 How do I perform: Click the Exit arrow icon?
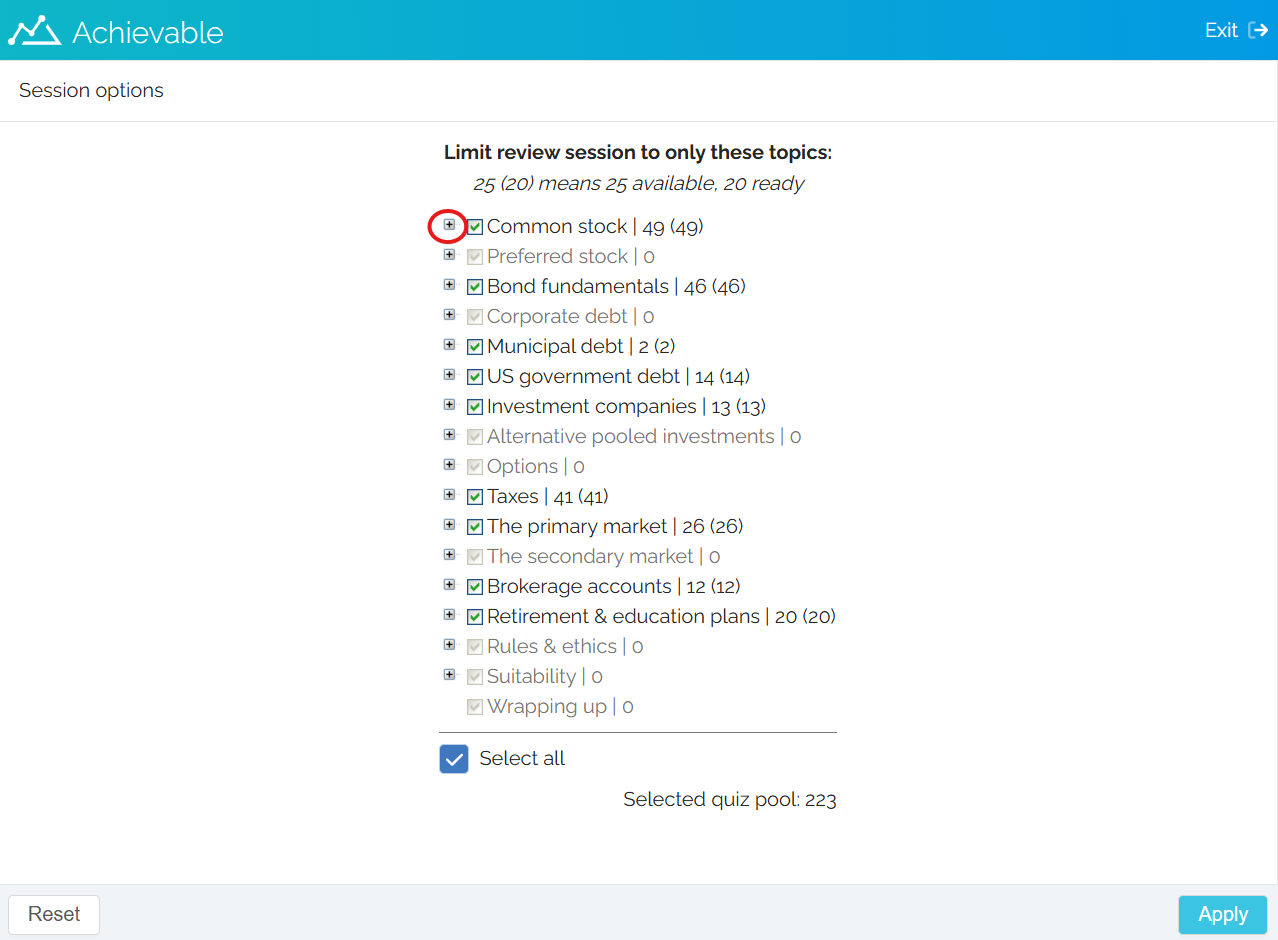[1258, 30]
